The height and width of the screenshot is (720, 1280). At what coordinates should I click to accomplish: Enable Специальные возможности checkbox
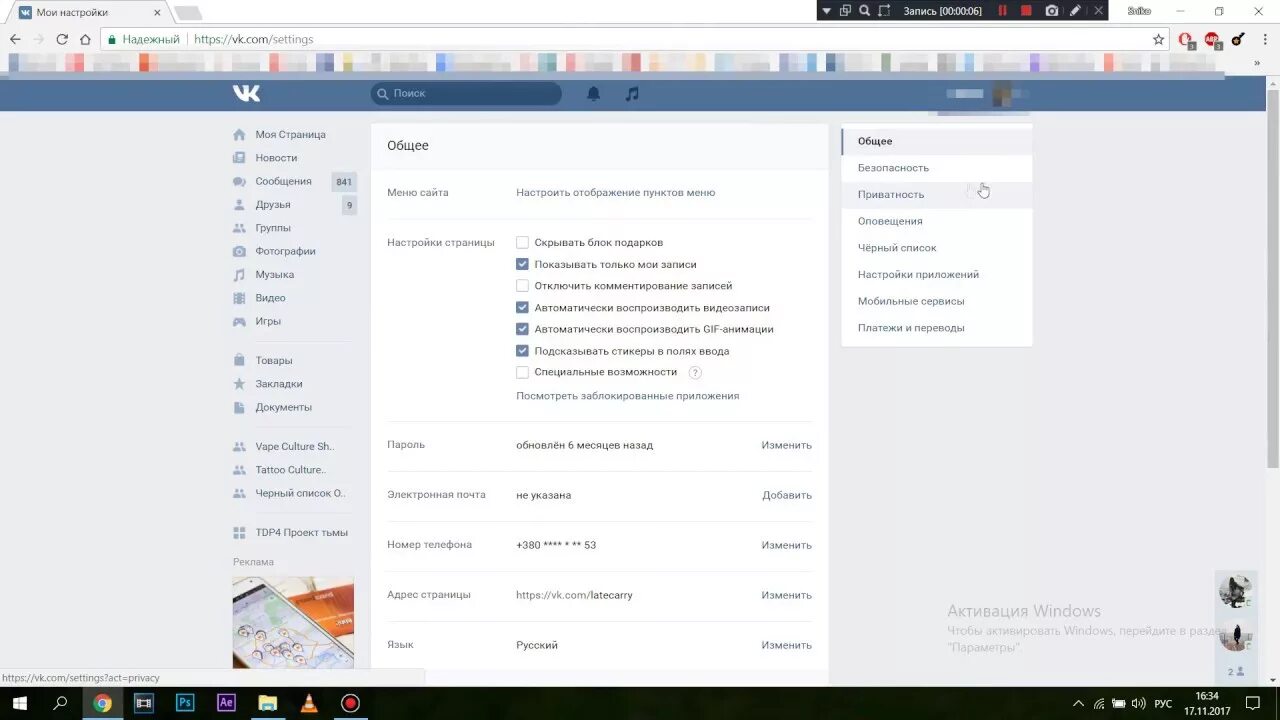(x=522, y=372)
